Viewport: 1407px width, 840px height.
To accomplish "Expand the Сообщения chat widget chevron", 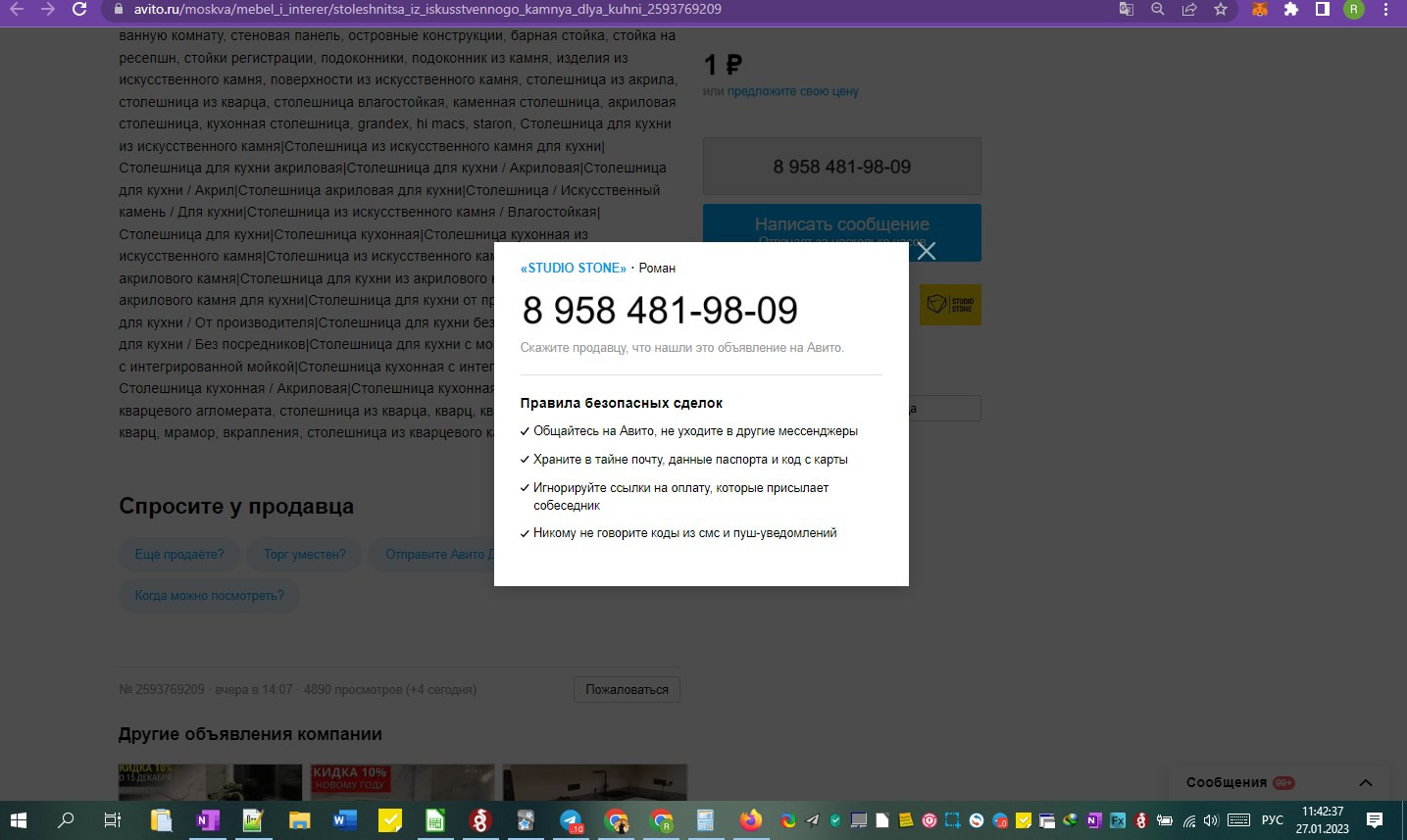I will point(1365,782).
